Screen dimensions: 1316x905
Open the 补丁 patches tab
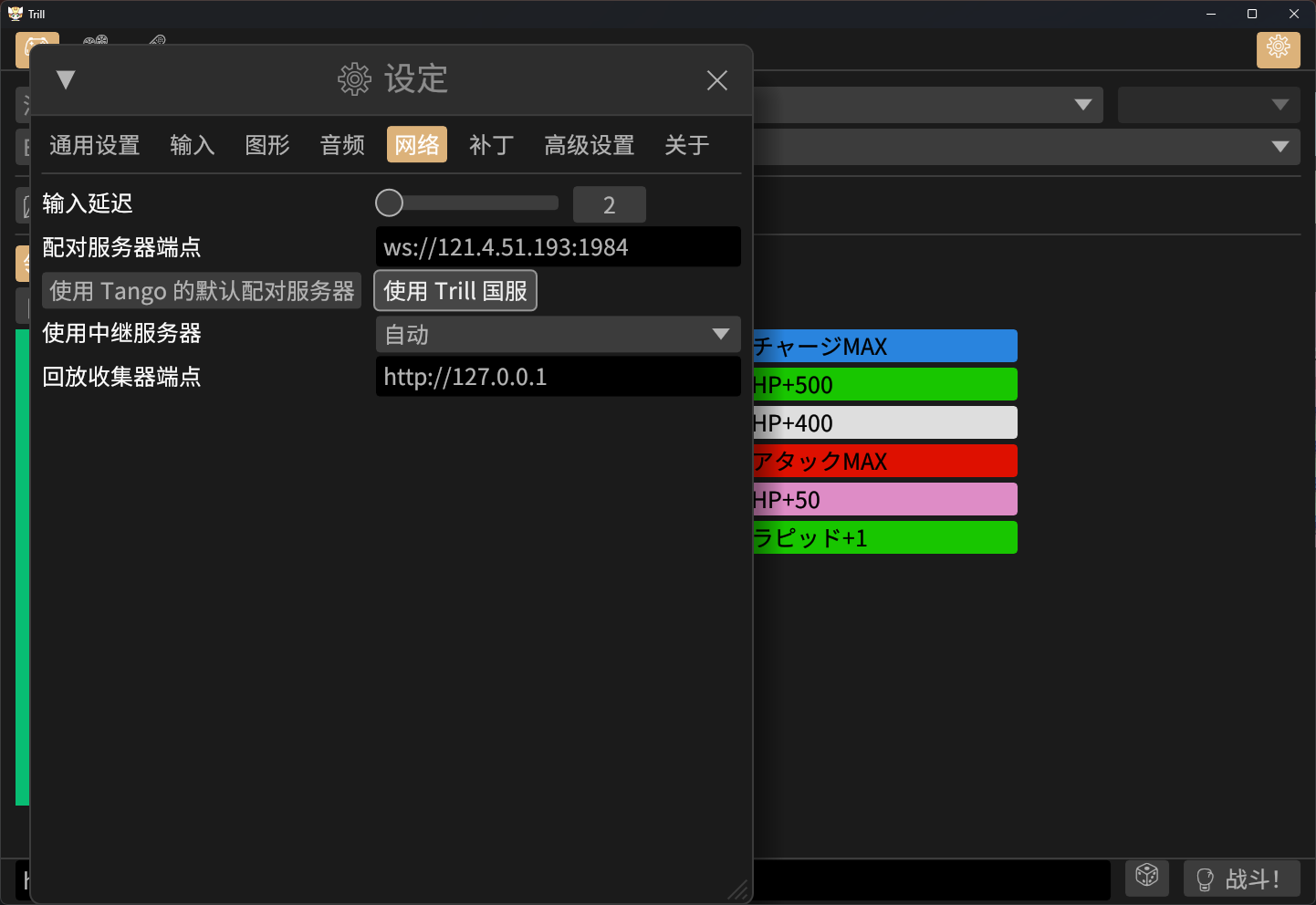click(x=491, y=145)
